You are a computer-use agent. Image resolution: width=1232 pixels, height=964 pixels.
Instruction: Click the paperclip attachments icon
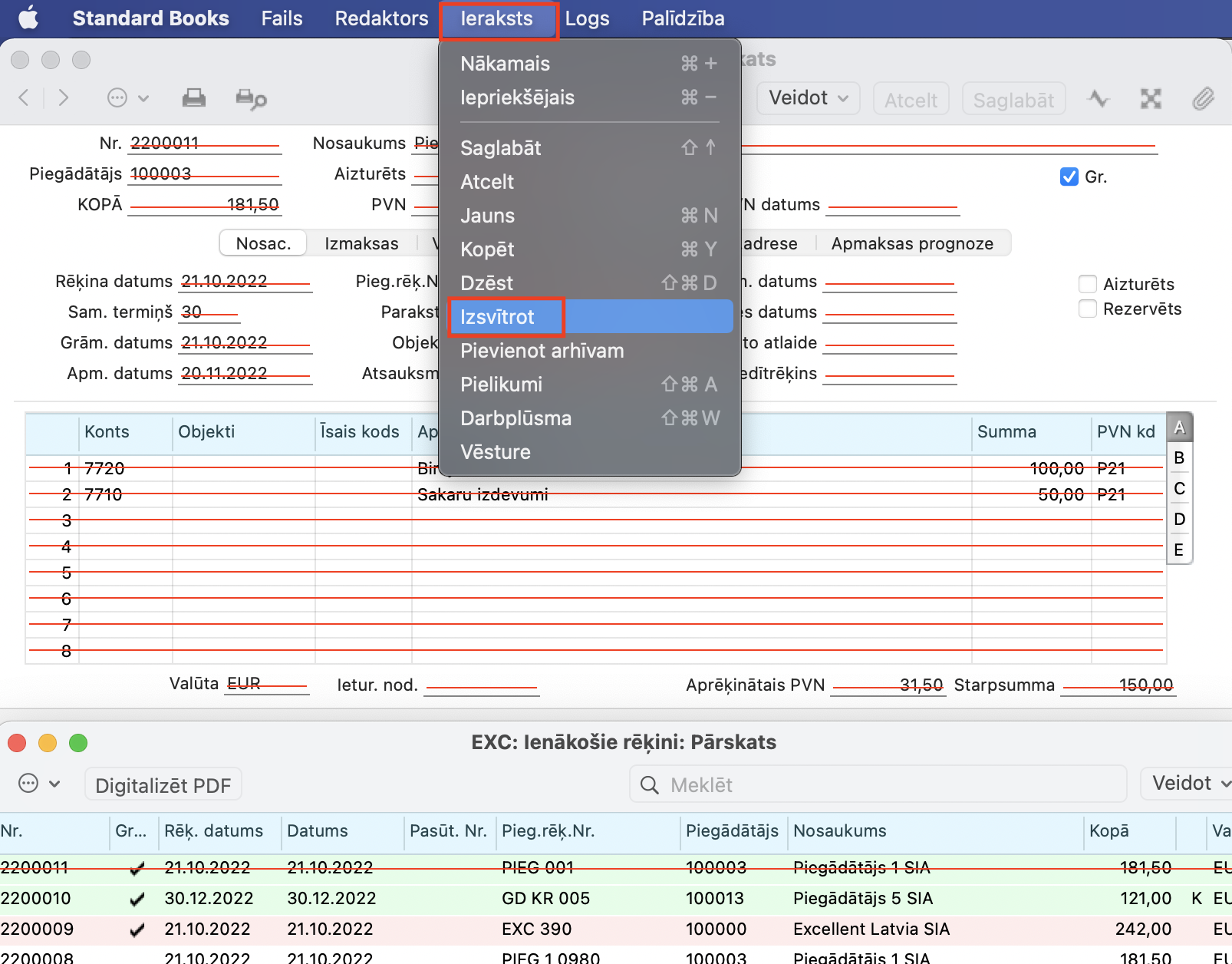(1202, 98)
